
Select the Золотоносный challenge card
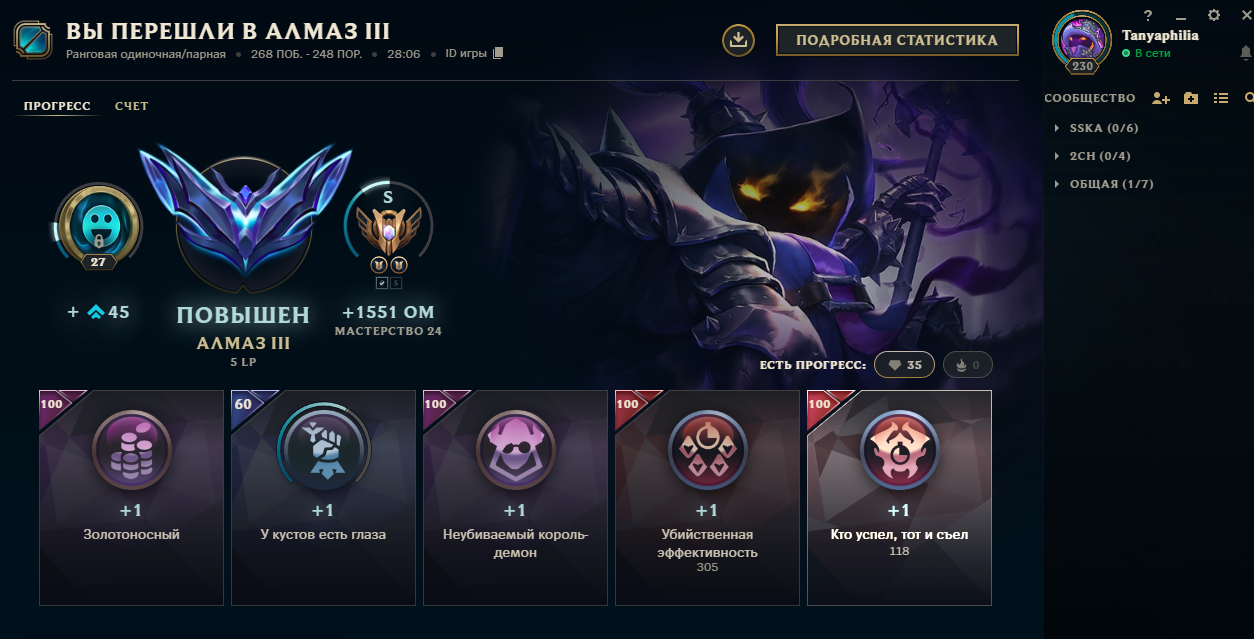(131, 498)
